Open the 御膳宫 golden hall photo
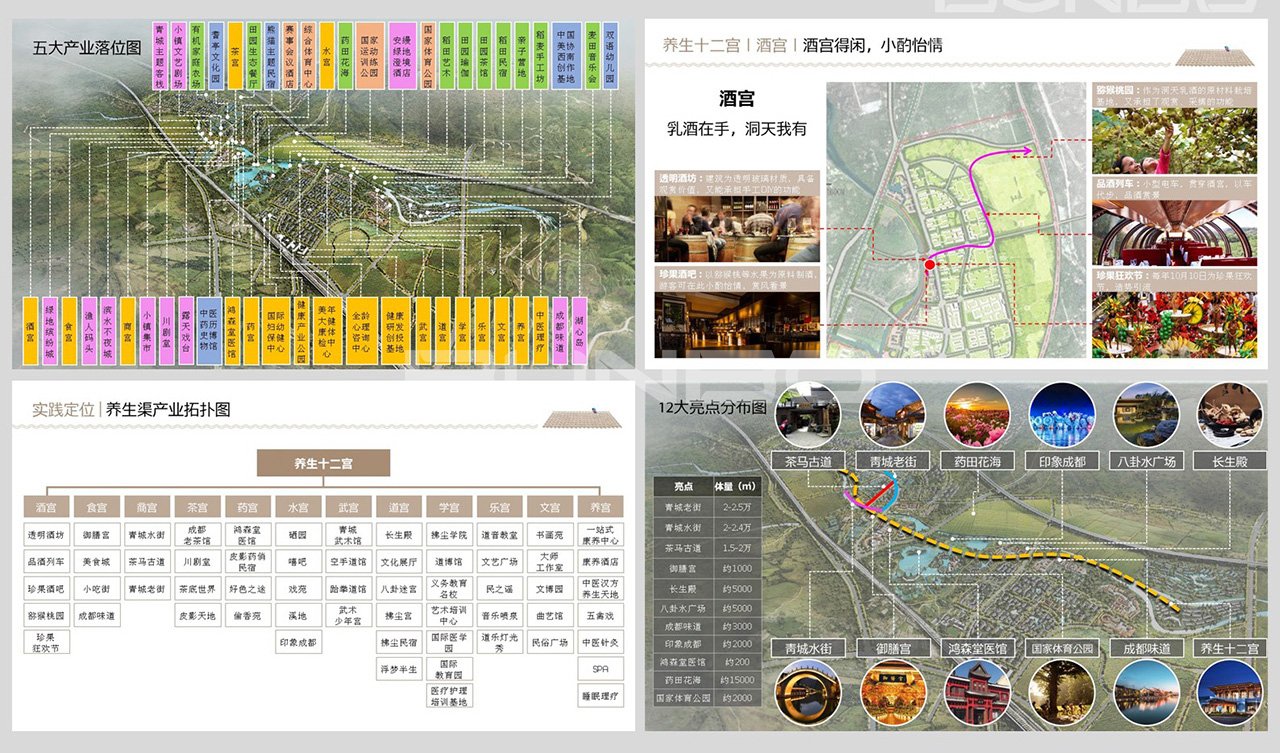The image size is (1280, 753). click(895, 692)
